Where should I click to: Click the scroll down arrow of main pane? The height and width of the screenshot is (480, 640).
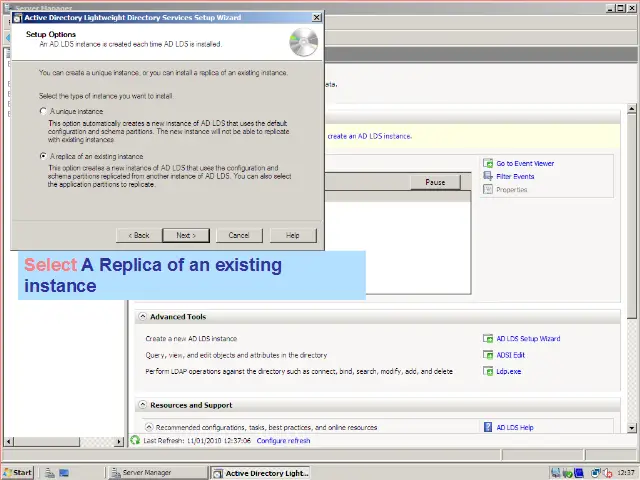632,428
